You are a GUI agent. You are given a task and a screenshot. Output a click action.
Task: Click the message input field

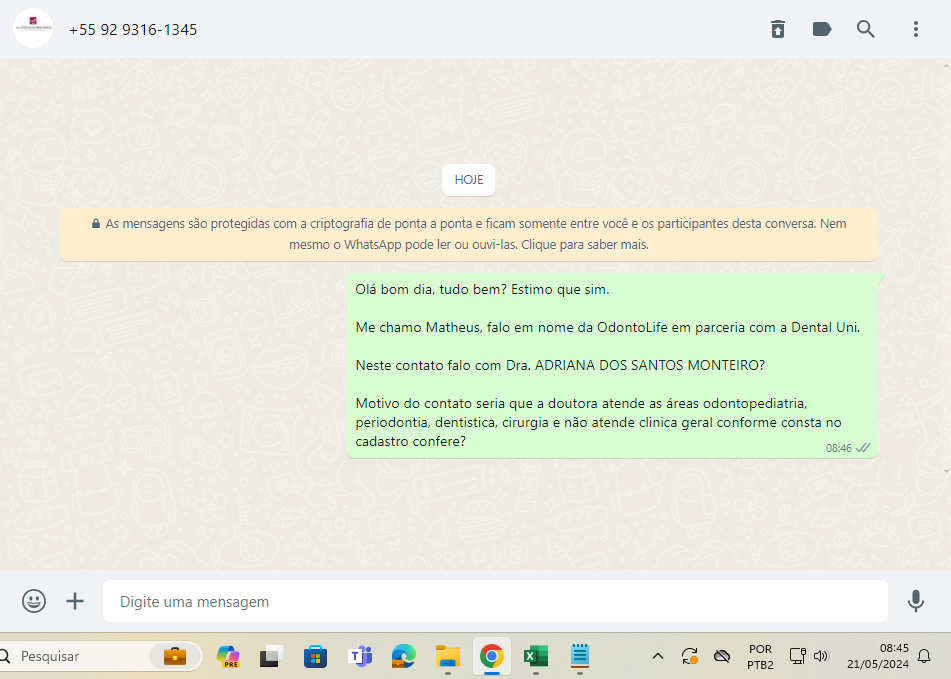[495, 602]
